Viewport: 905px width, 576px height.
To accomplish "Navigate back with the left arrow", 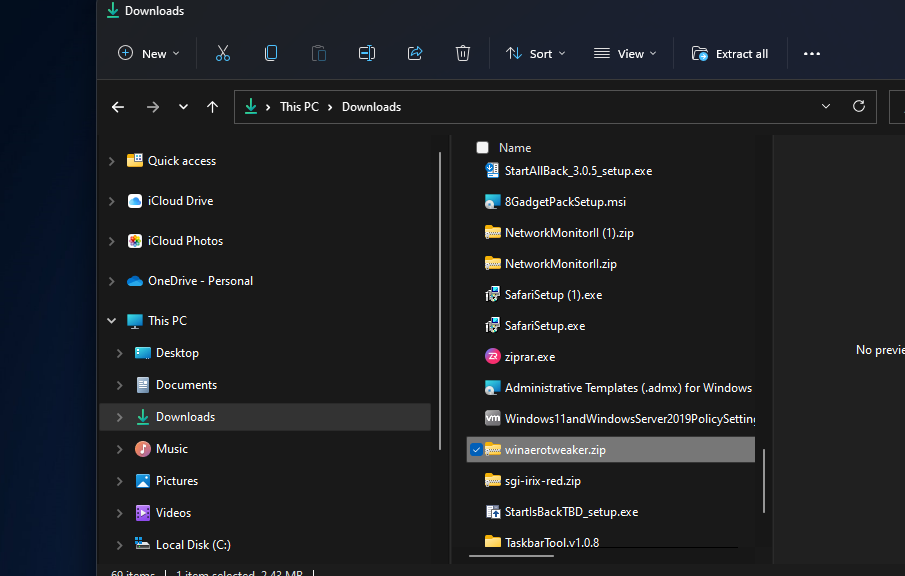I will point(118,107).
